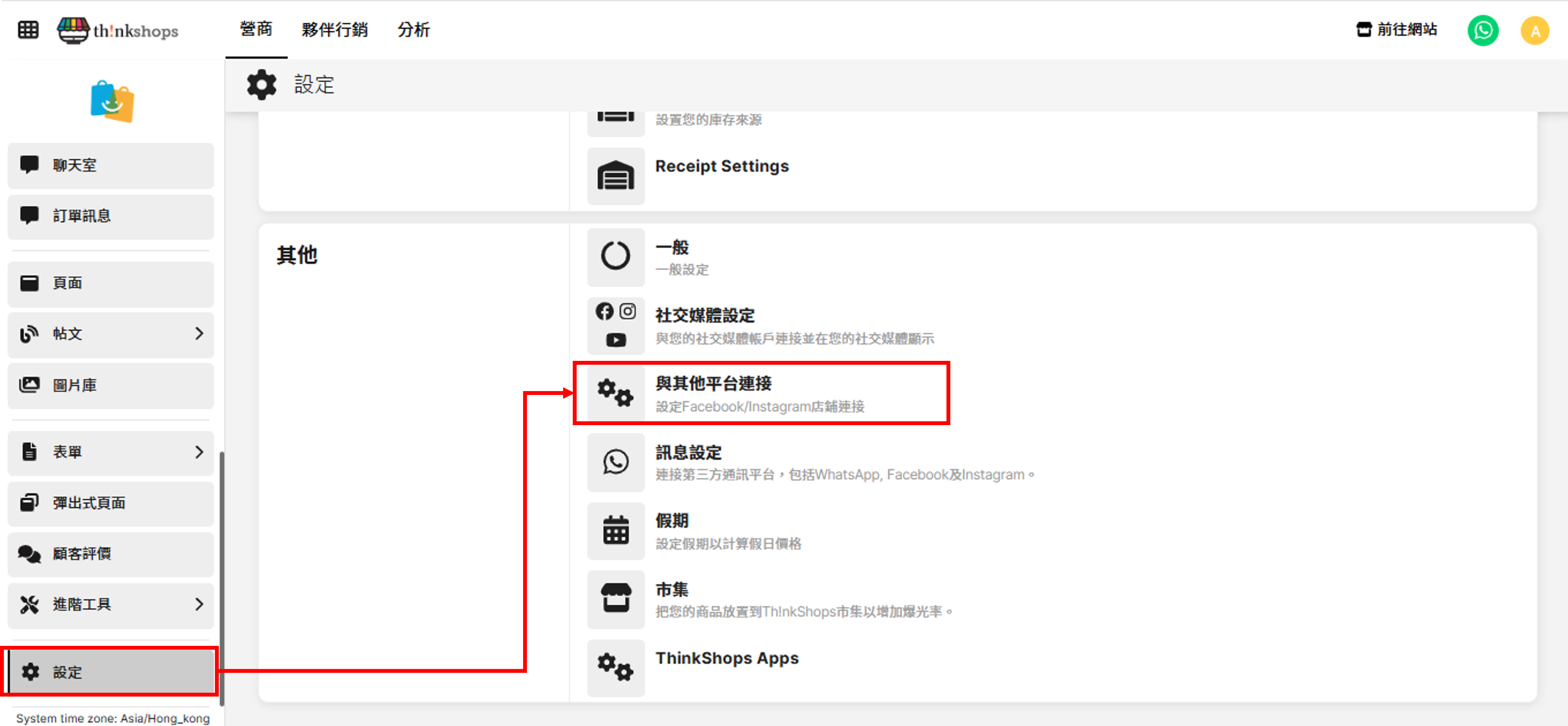Expand the 表單 sidebar chevron
This screenshot has height=726, width=1568.
198,452
